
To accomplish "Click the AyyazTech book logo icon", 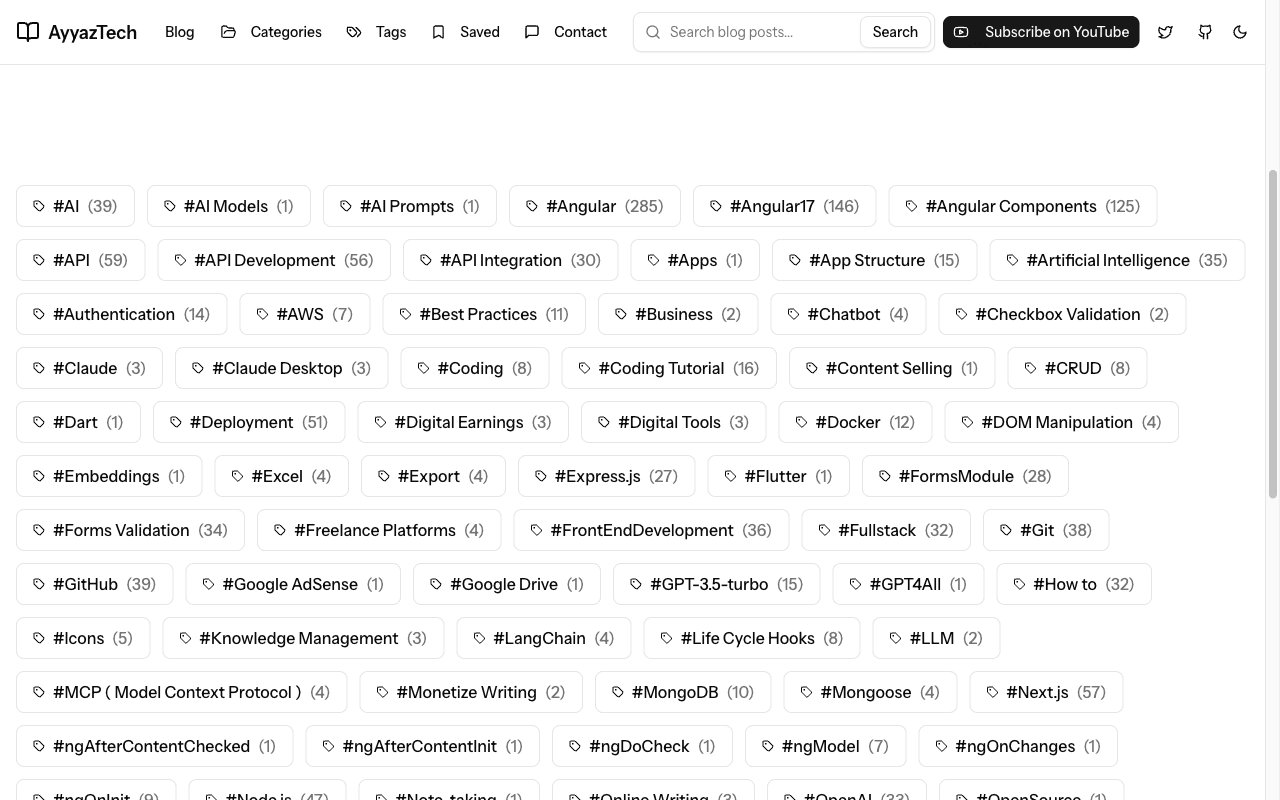I will tap(28, 32).
